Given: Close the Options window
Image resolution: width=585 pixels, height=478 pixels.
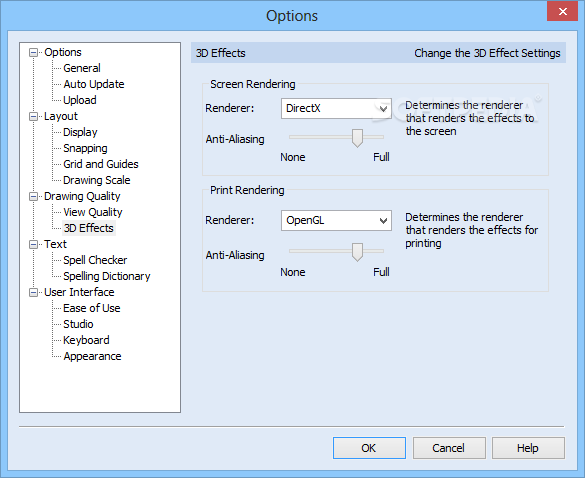Looking at the screenshot, I should [563, 12].
